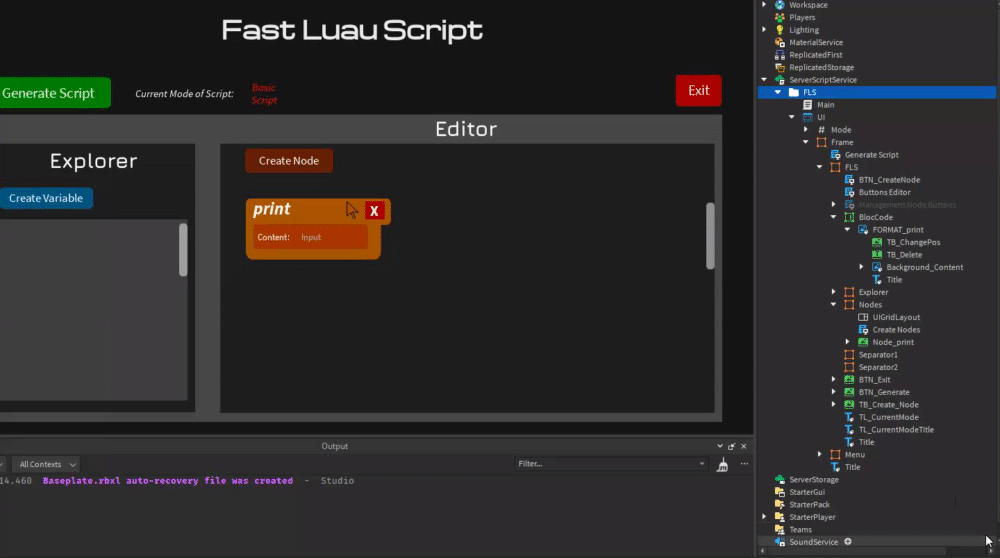1000x558 pixels.
Task: Open the Output panel three-dots menu
Action: (744, 464)
